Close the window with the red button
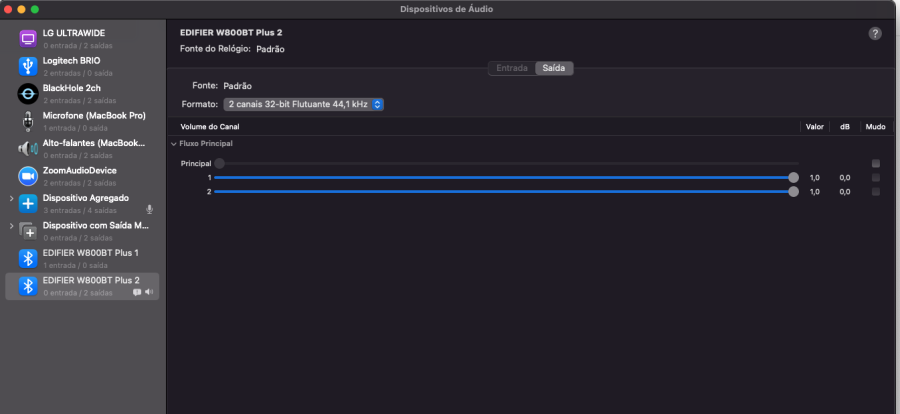This screenshot has width=900, height=414. tap(8, 9)
